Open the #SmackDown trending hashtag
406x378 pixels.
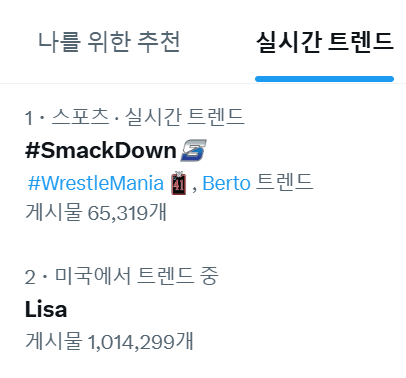coord(101,150)
